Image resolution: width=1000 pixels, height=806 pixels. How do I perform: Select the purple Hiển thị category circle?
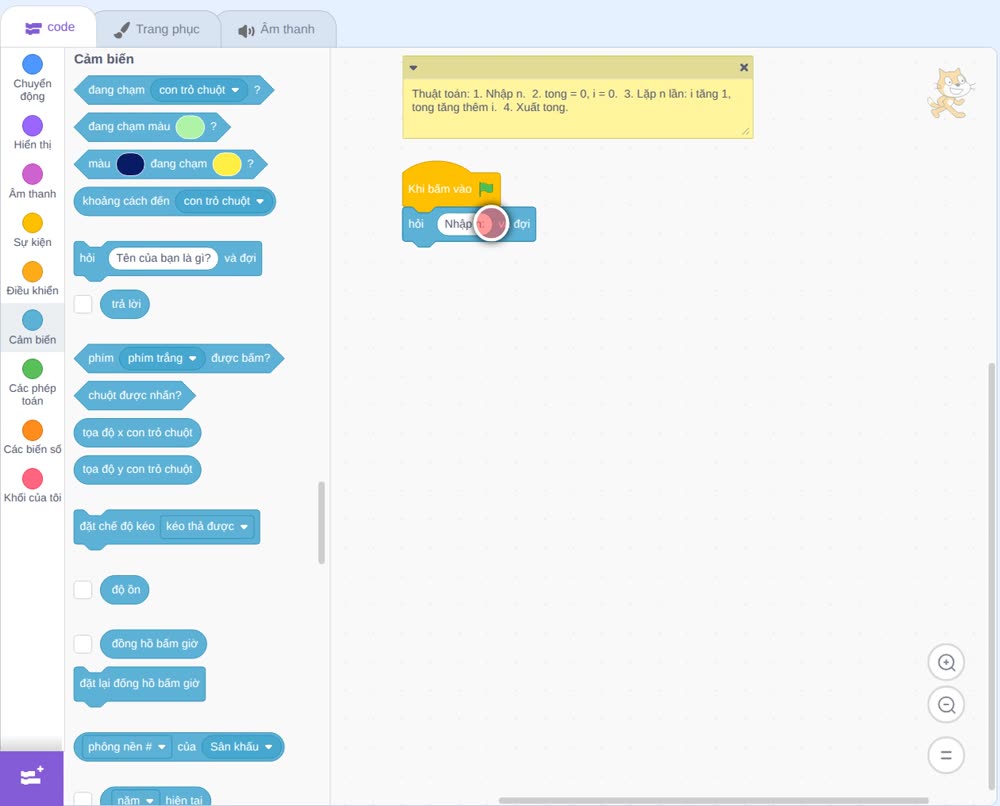pos(33,126)
